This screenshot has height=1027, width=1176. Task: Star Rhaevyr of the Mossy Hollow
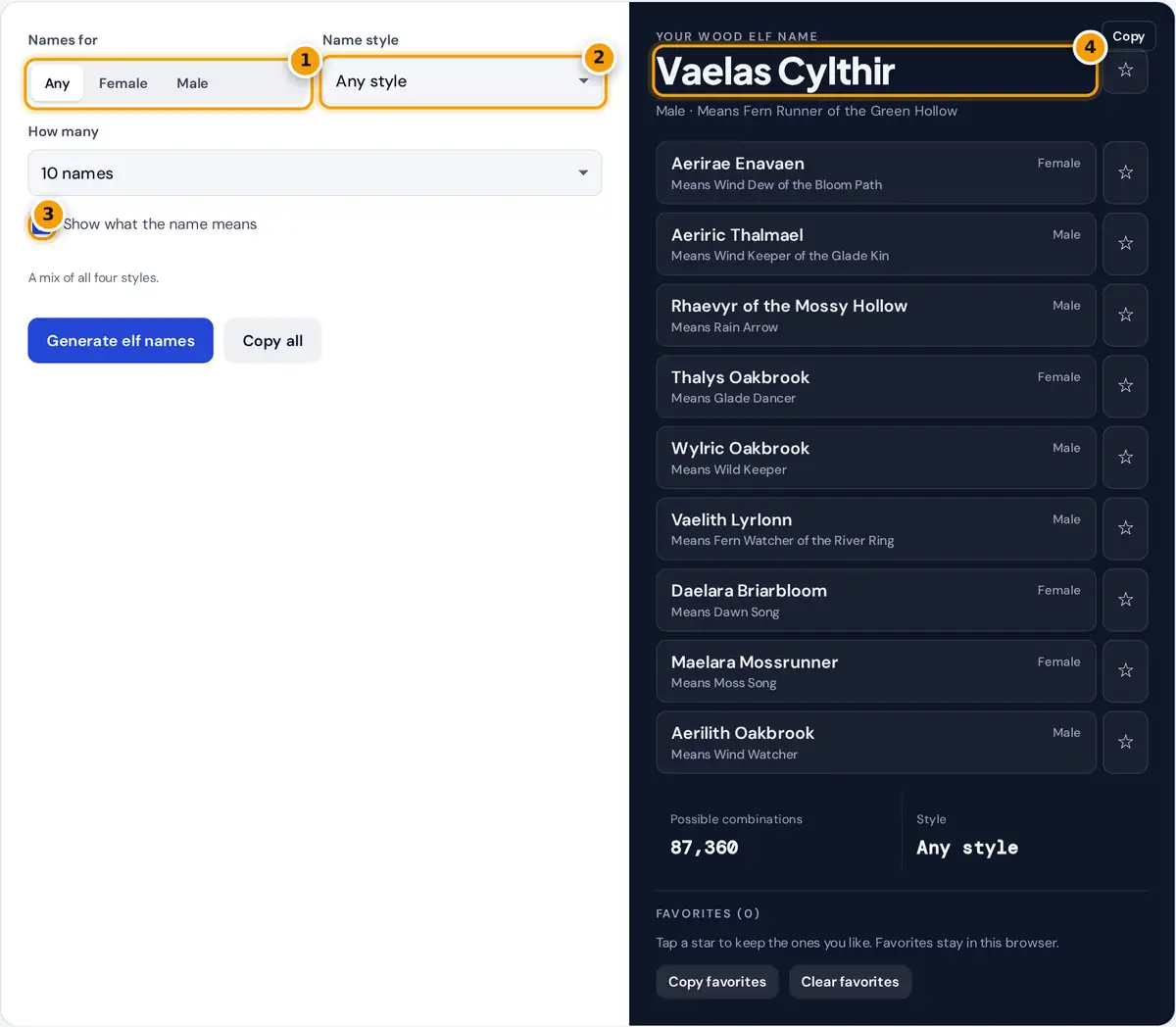1125,315
